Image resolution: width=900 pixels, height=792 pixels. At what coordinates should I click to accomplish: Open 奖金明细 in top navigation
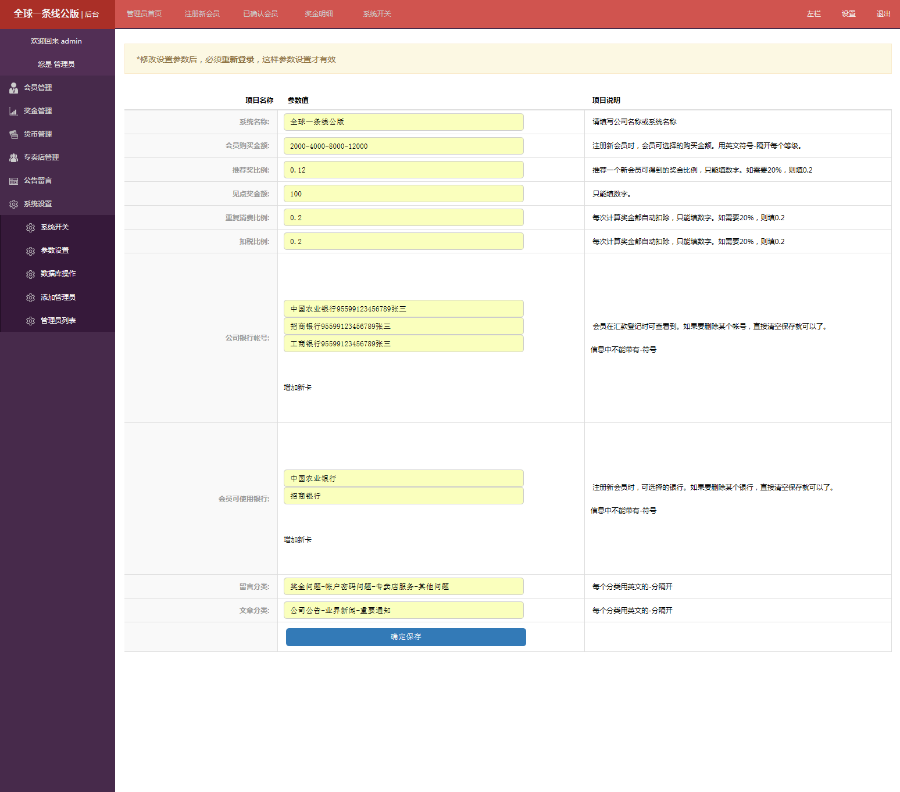pos(319,14)
